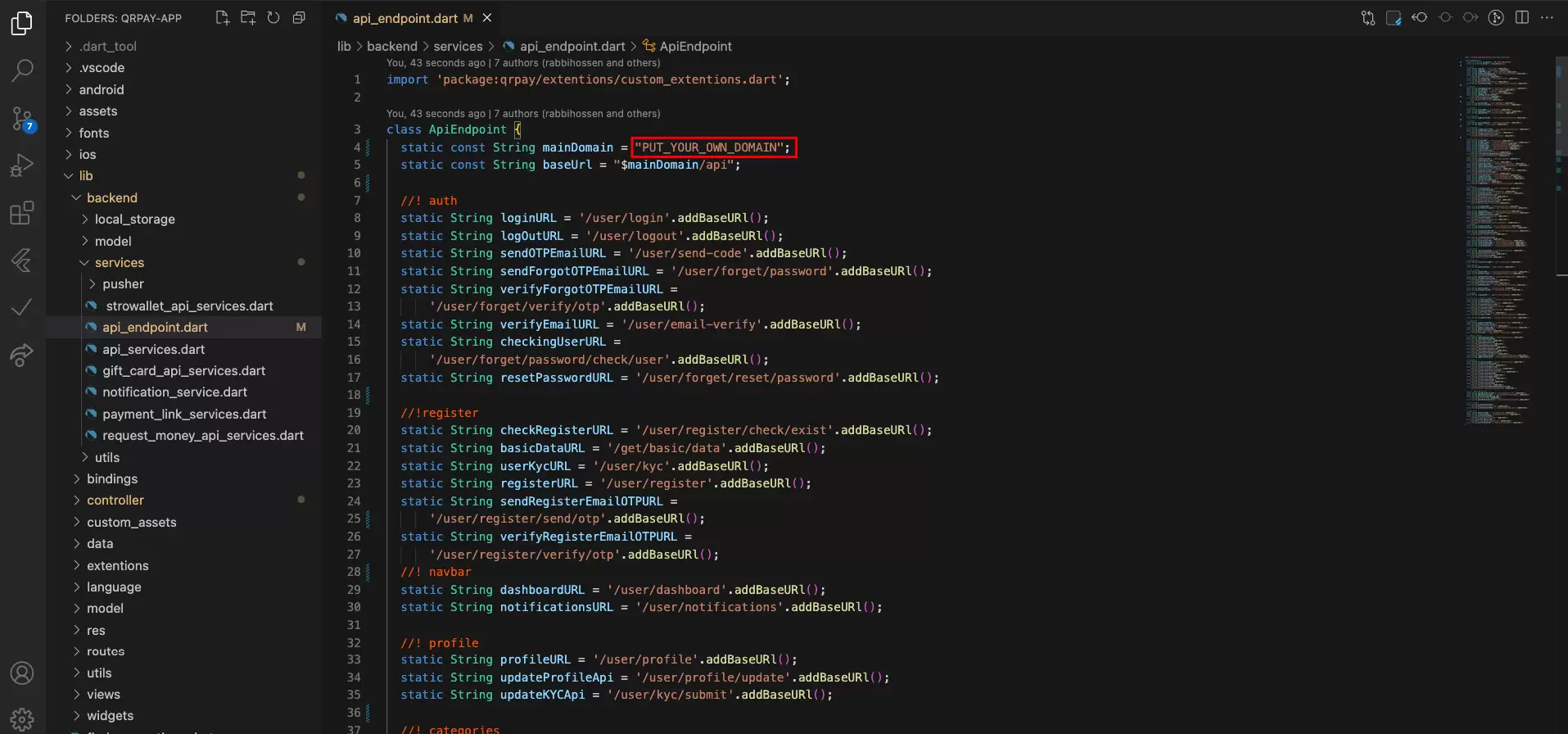1568x734 pixels.
Task: Open the Flutter sidebar view
Action: (x=22, y=261)
